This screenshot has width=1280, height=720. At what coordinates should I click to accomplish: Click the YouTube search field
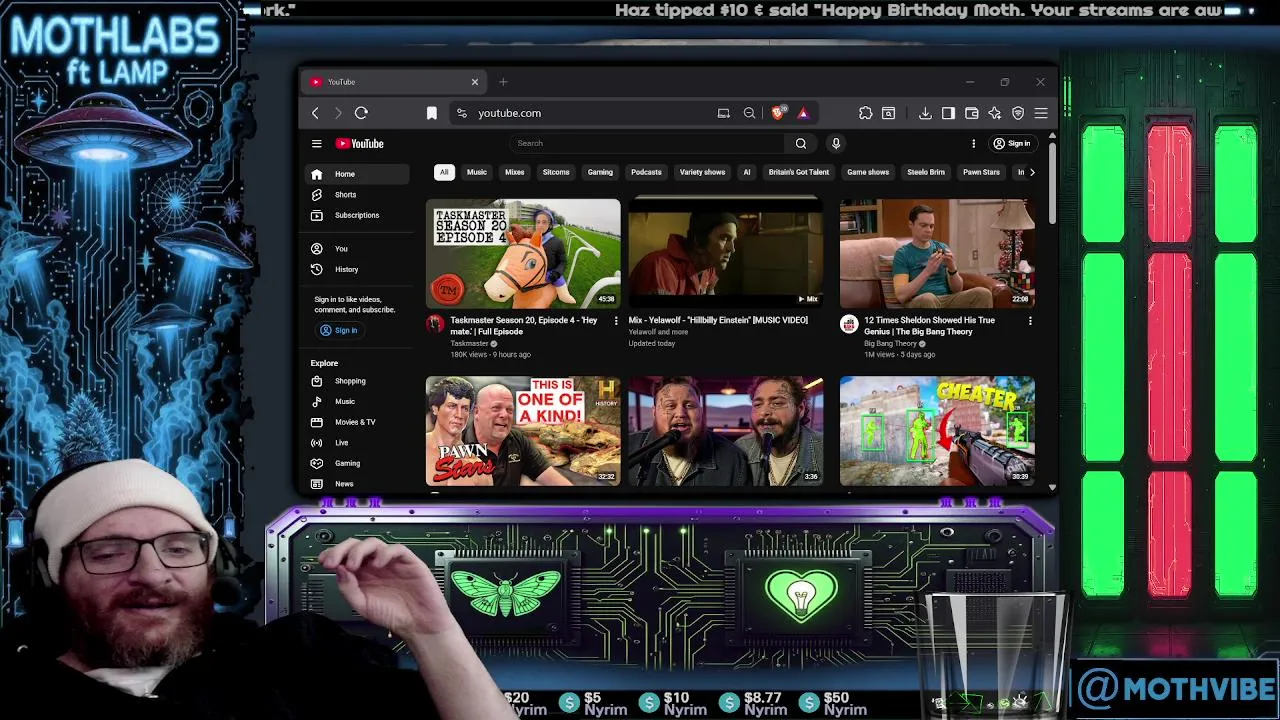648,143
